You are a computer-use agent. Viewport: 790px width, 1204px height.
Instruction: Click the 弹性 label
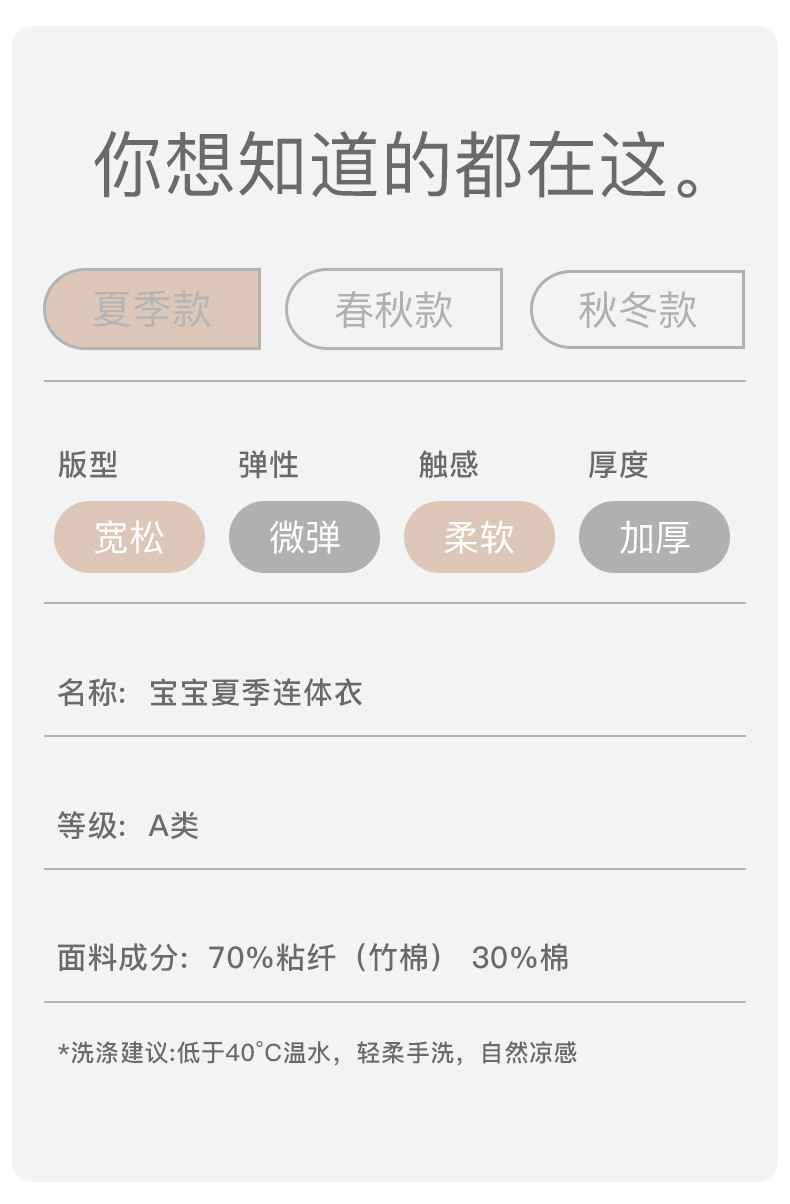[268, 465]
